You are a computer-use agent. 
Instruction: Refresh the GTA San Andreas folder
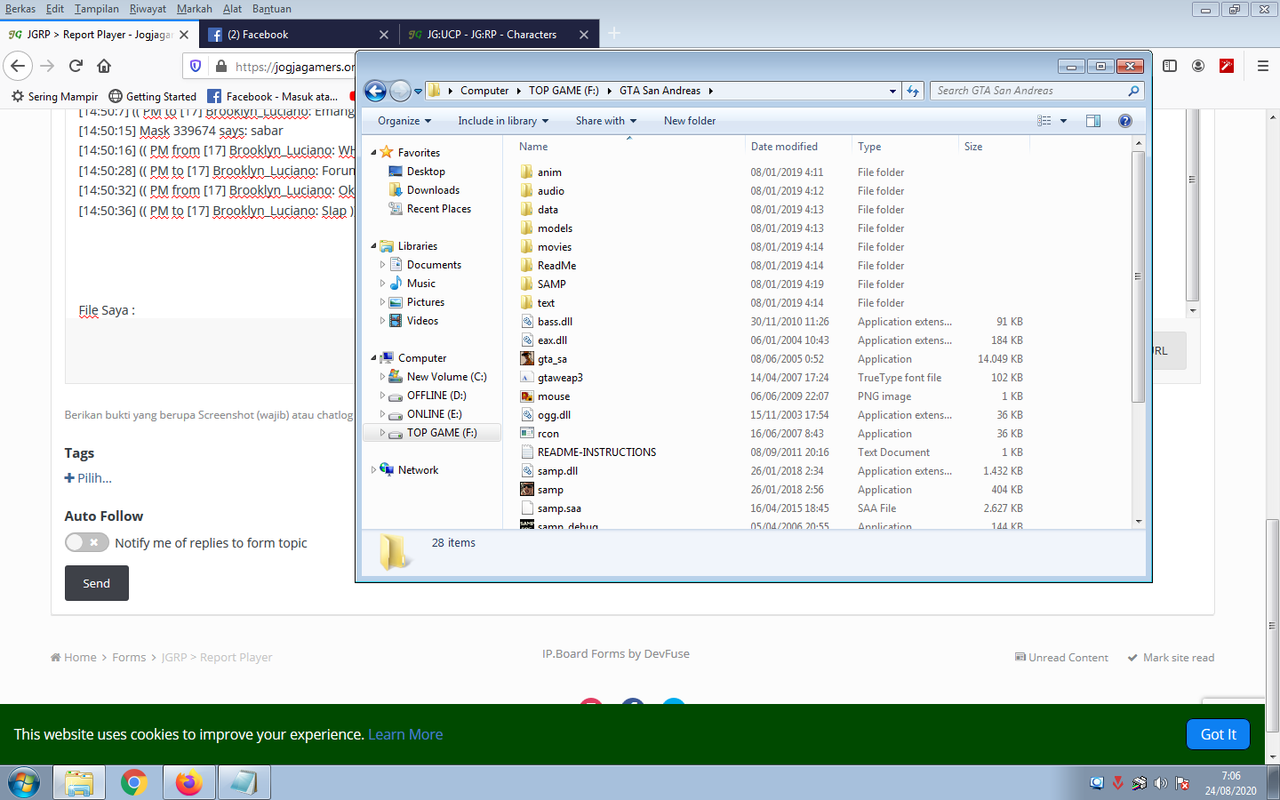(913, 91)
